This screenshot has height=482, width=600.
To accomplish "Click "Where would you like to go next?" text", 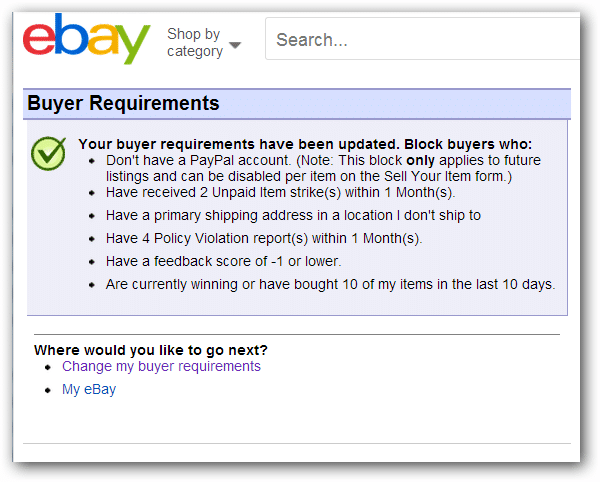I will 151,350.
